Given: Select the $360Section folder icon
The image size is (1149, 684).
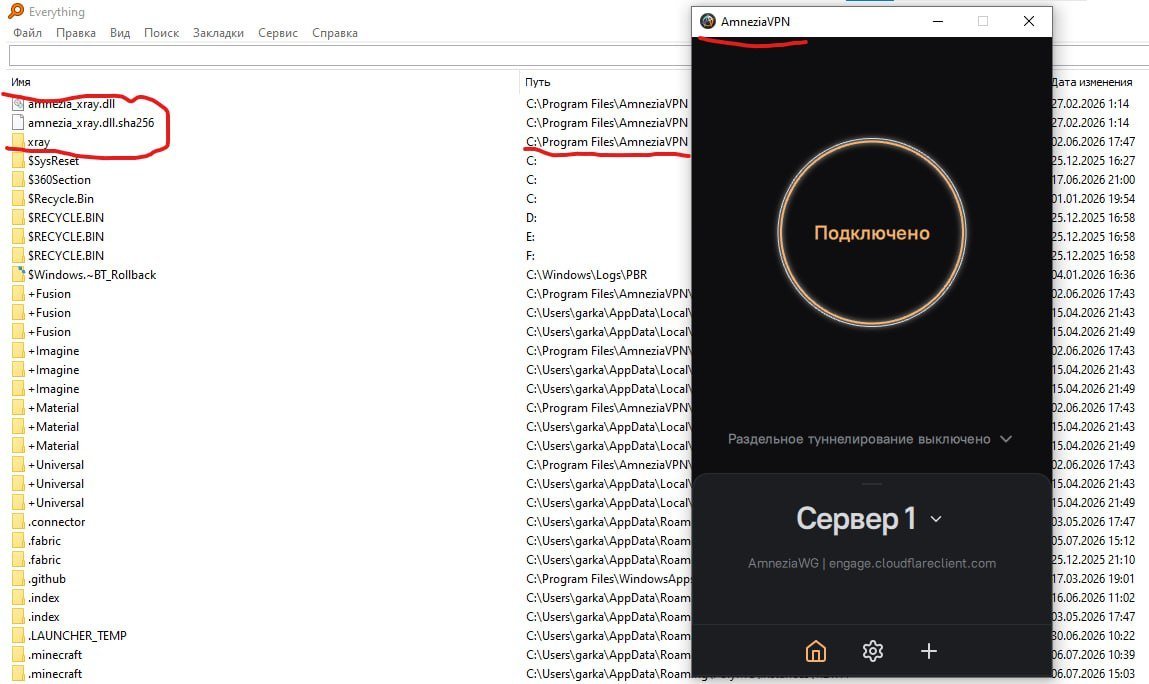Looking at the screenshot, I should pyautogui.click(x=18, y=180).
